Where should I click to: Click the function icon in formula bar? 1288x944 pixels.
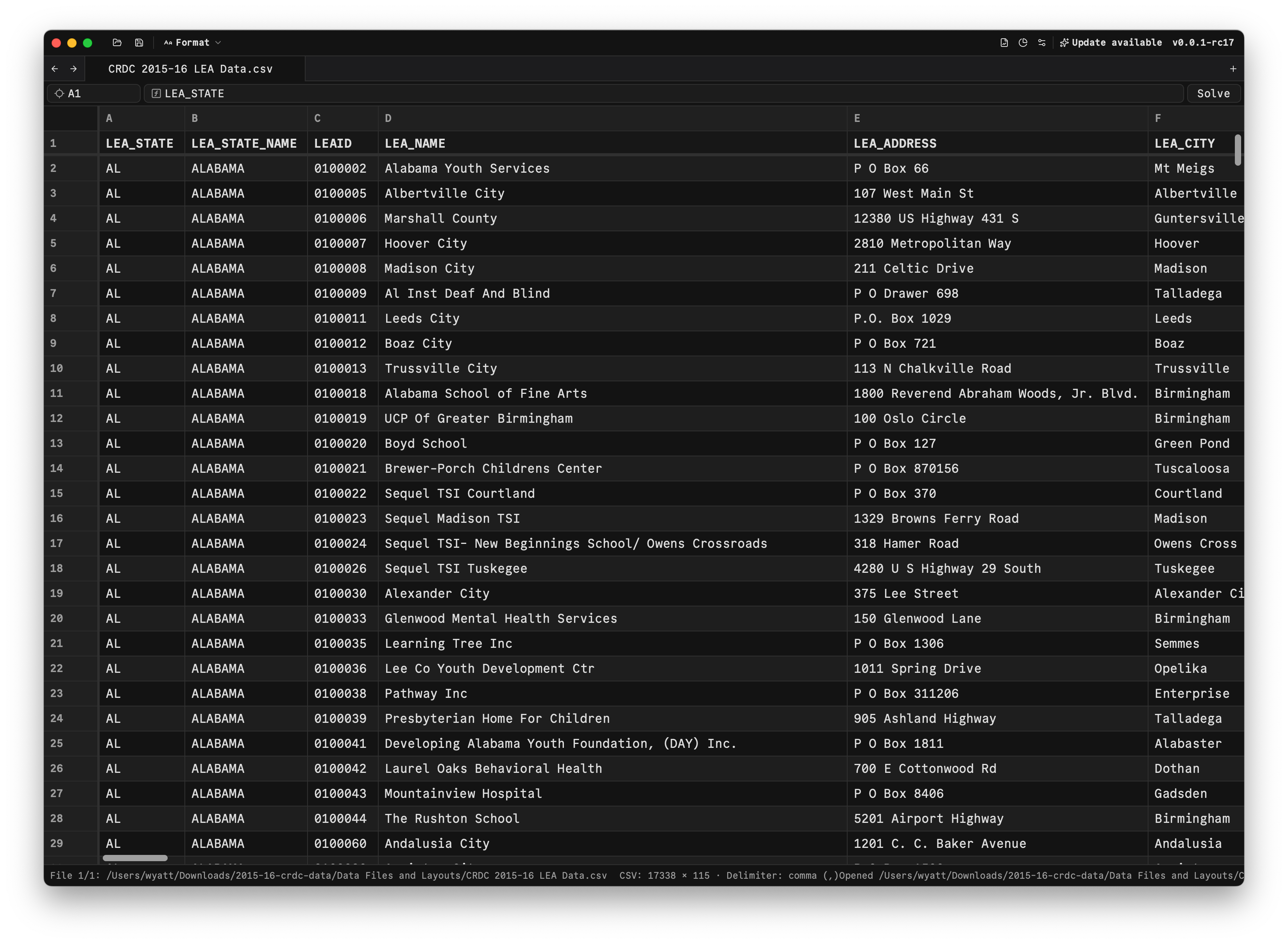pyautogui.click(x=156, y=93)
